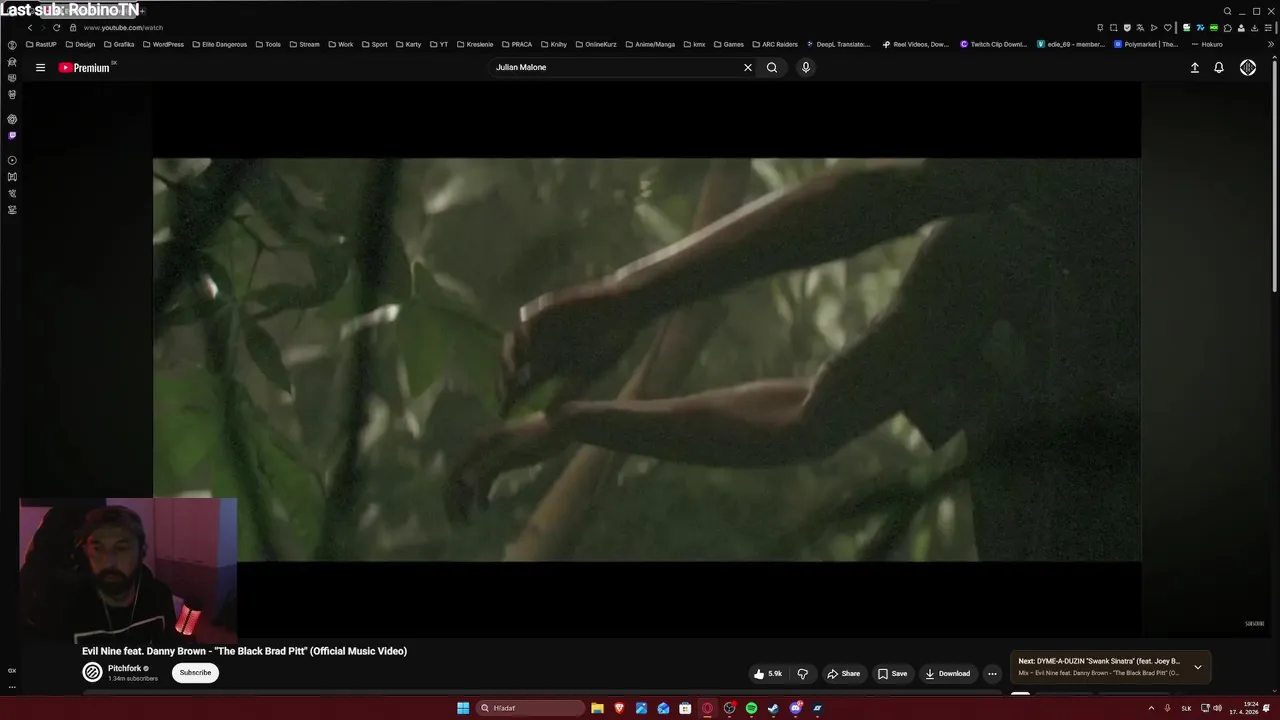Open the Pitchfork channel name link
The width and height of the screenshot is (1280, 720).
(x=124, y=668)
